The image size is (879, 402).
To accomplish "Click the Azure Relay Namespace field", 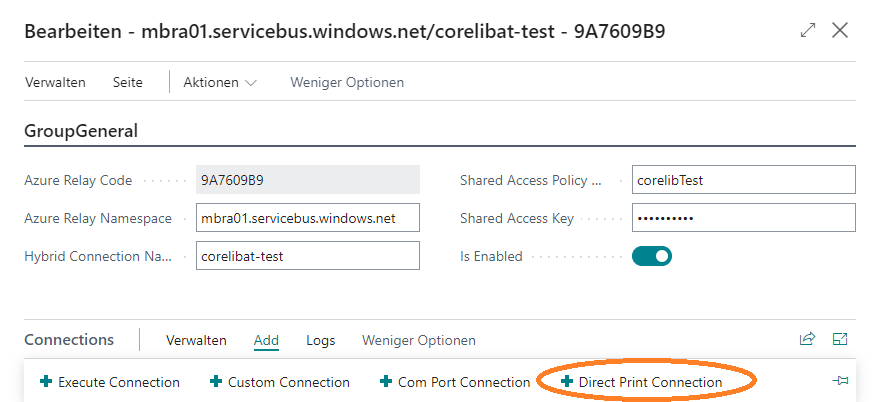I will [x=307, y=218].
